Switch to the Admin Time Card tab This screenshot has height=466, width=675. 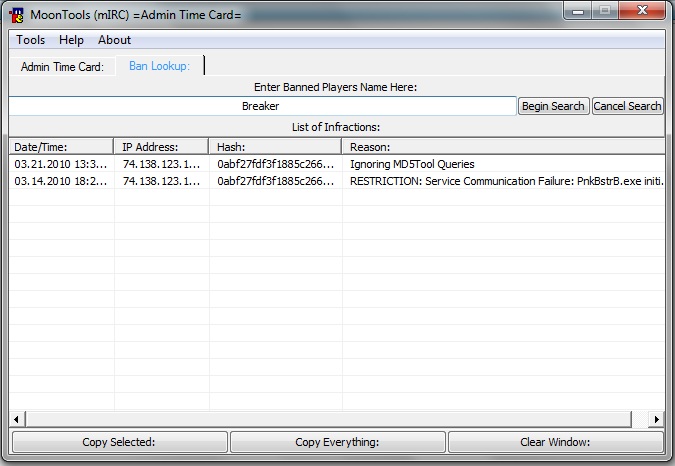coord(62,67)
